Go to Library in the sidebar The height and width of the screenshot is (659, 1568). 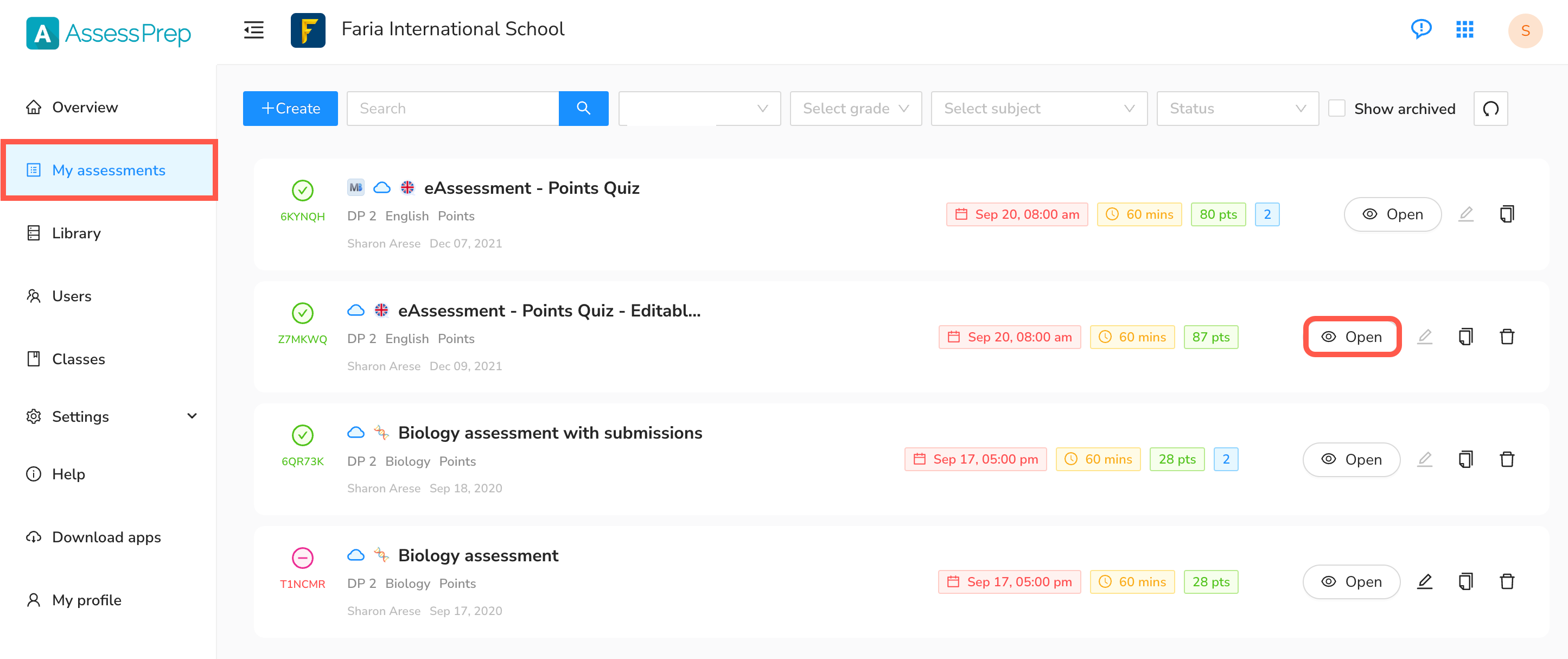[x=76, y=233]
